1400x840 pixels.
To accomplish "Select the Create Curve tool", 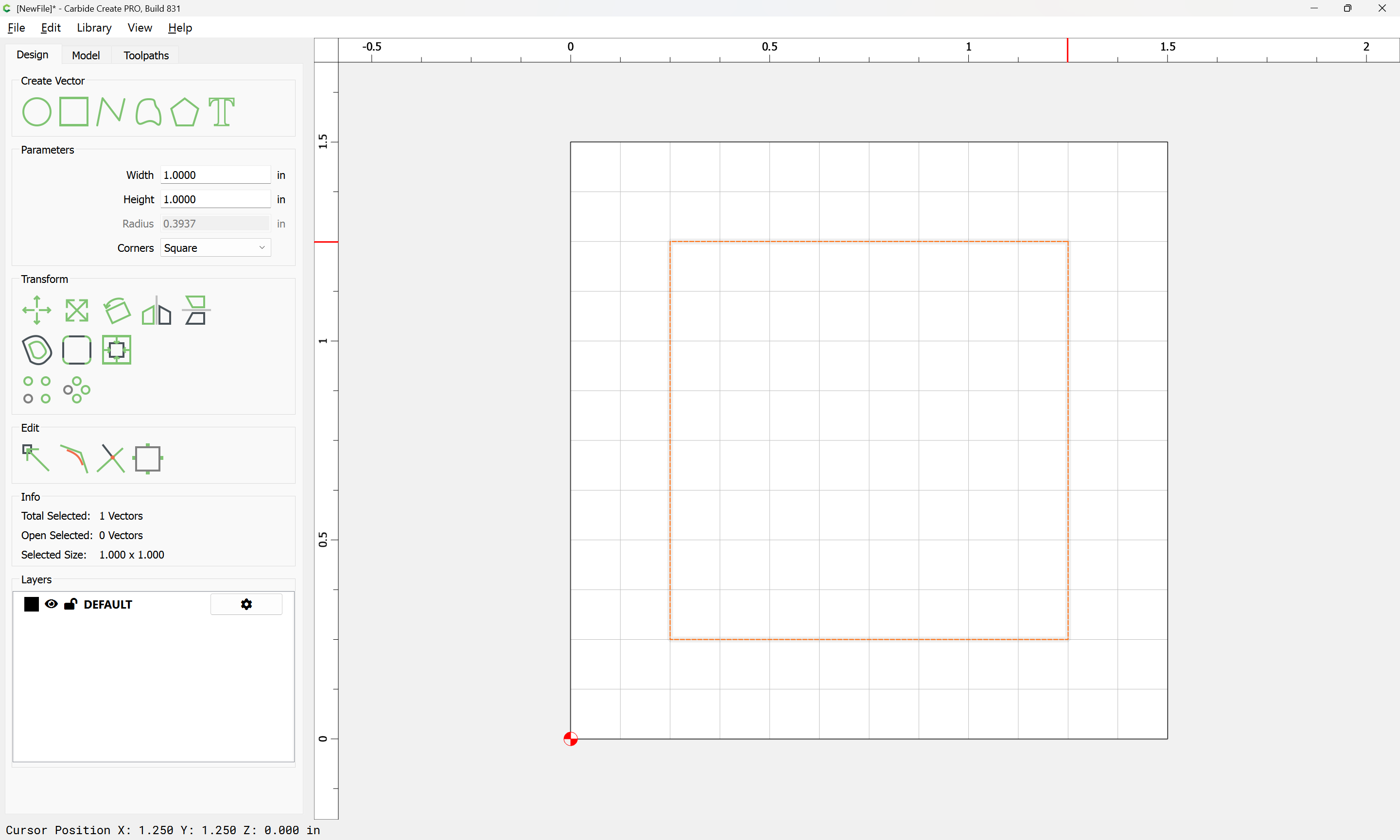I will (148, 111).
